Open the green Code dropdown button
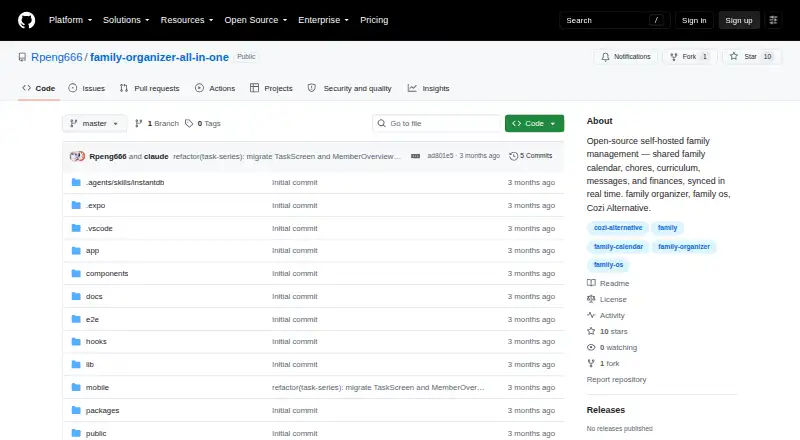 (534, 124)
